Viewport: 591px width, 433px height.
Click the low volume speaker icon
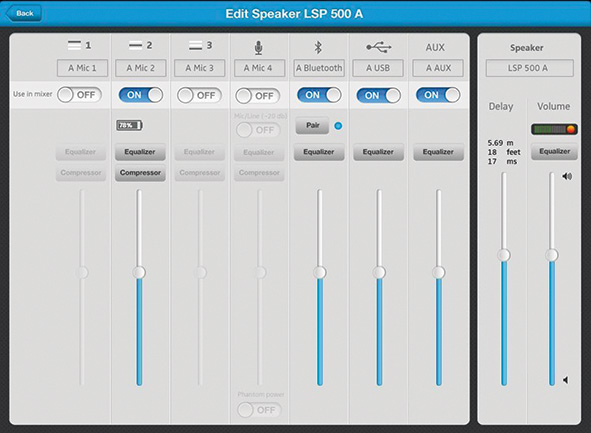[565, 380]
